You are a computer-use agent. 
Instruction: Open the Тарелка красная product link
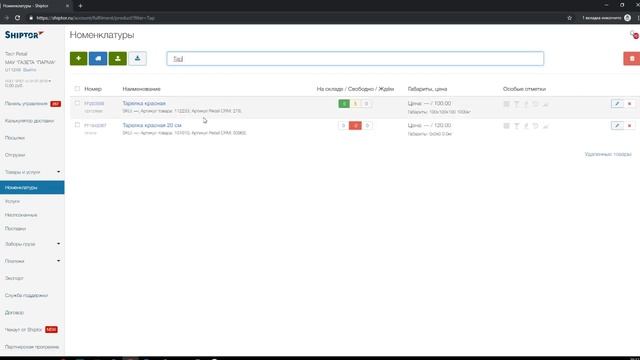[x=144, y=103]
